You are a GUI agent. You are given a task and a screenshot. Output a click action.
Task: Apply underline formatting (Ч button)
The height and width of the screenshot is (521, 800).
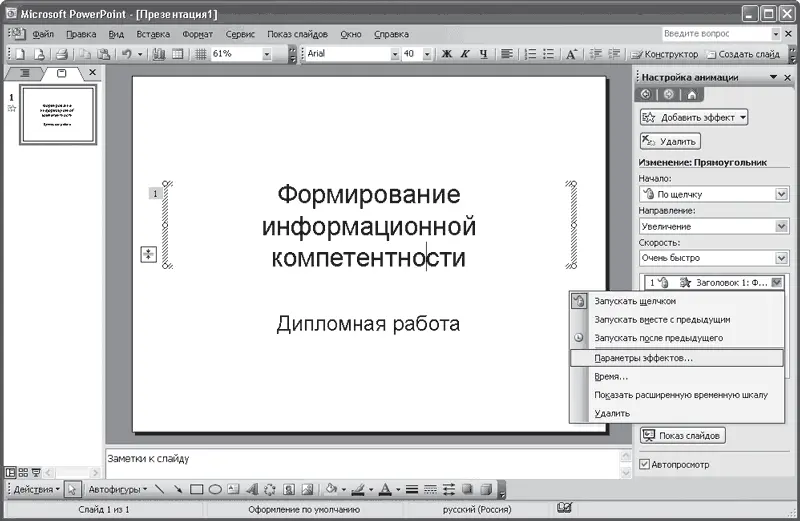[x=478, y=53]
